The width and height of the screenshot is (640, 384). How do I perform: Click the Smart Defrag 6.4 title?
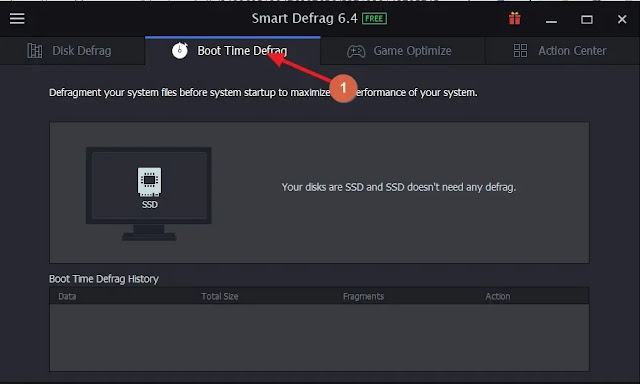tap(304, 18)
